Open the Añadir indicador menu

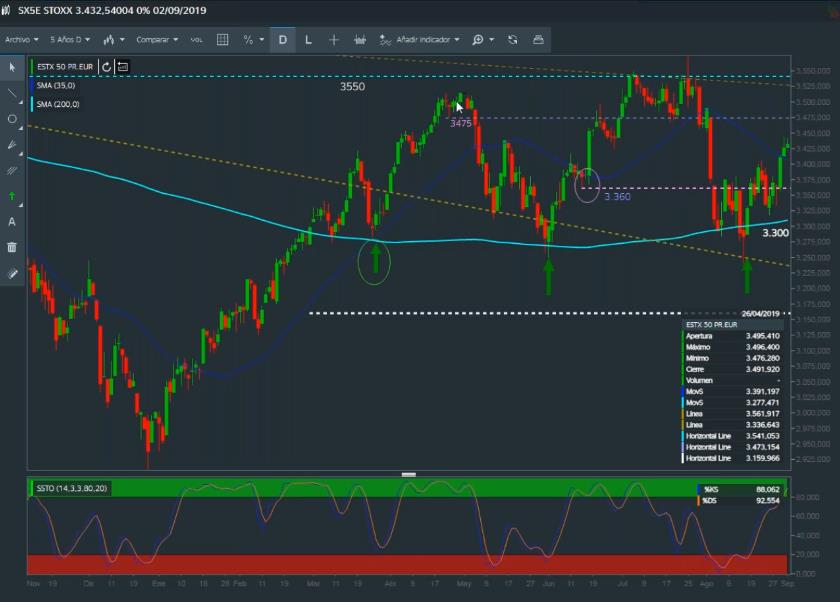point(420,40)
